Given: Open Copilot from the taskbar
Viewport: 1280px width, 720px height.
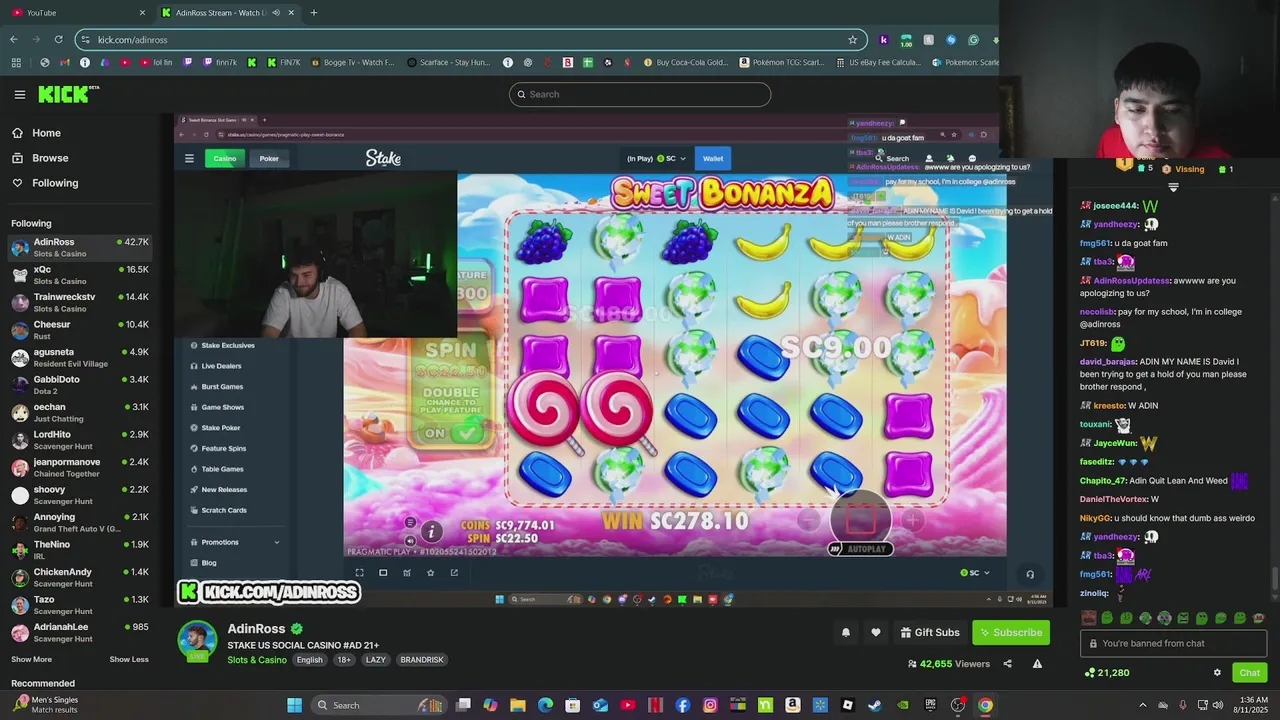Looking at the screenshot, I should (x=490, y=705).
